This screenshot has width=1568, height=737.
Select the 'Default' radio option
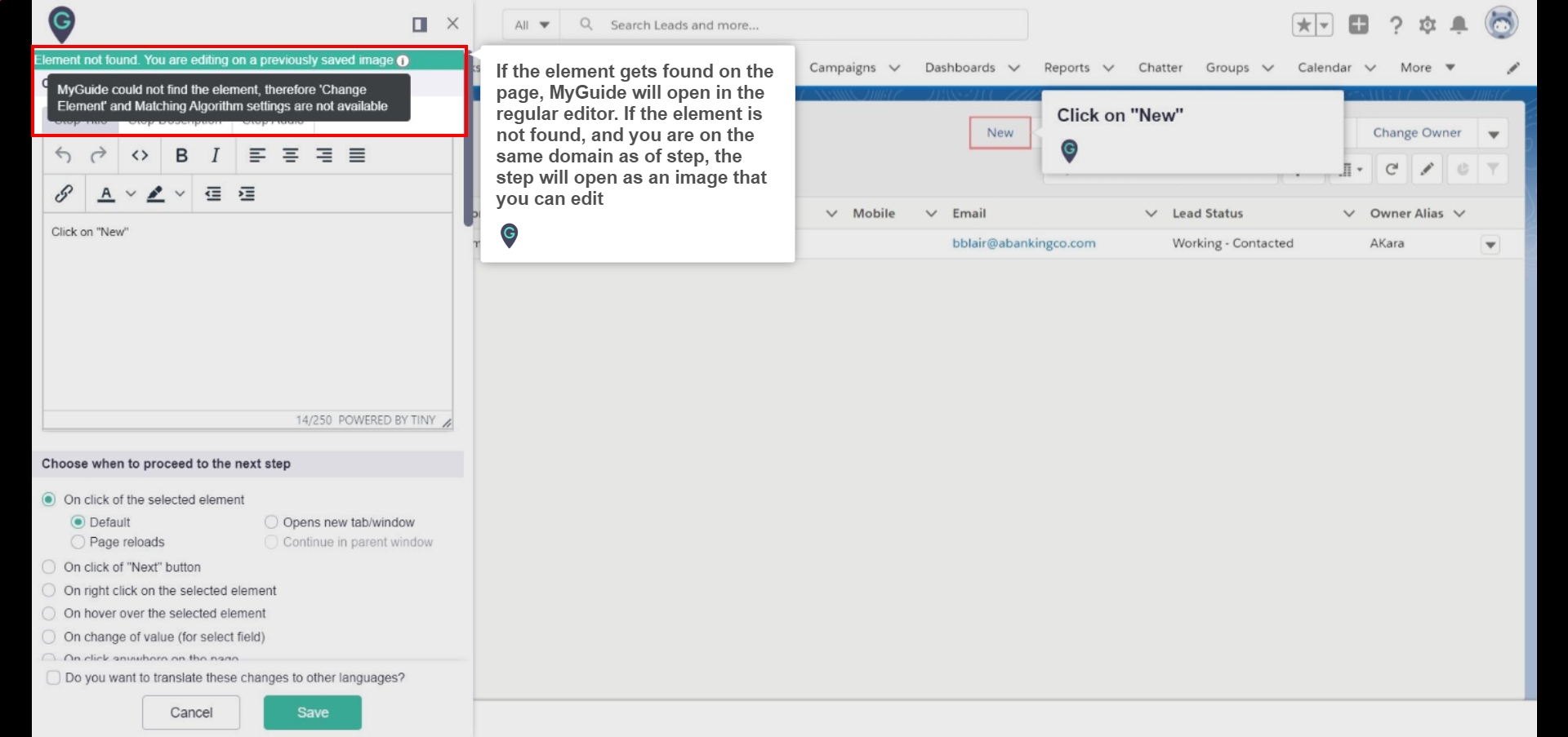click(x=78, y=522)
